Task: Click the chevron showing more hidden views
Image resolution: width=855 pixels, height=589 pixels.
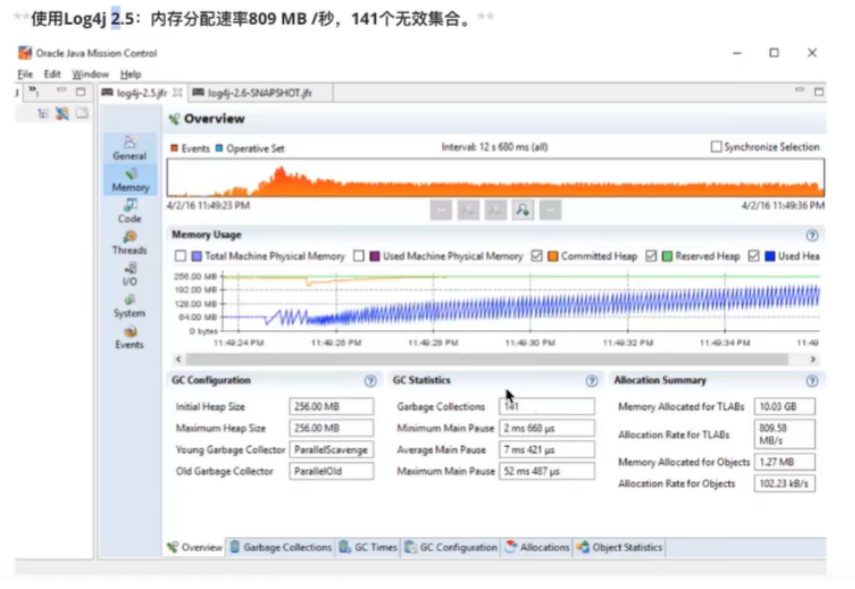Action: [x=34, y=91]
